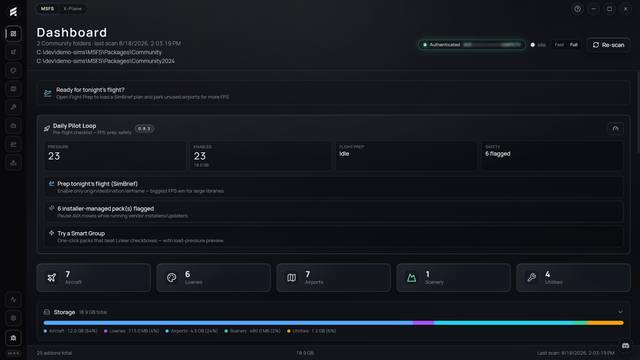Click the Try a Smart Group sparkle icon
This screenshot has width=640, height=360.
[x=51, y=233]
